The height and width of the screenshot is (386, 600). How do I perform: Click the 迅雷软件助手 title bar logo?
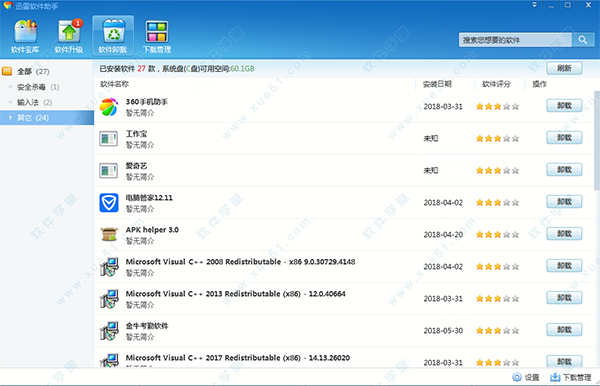pos(8,6)
